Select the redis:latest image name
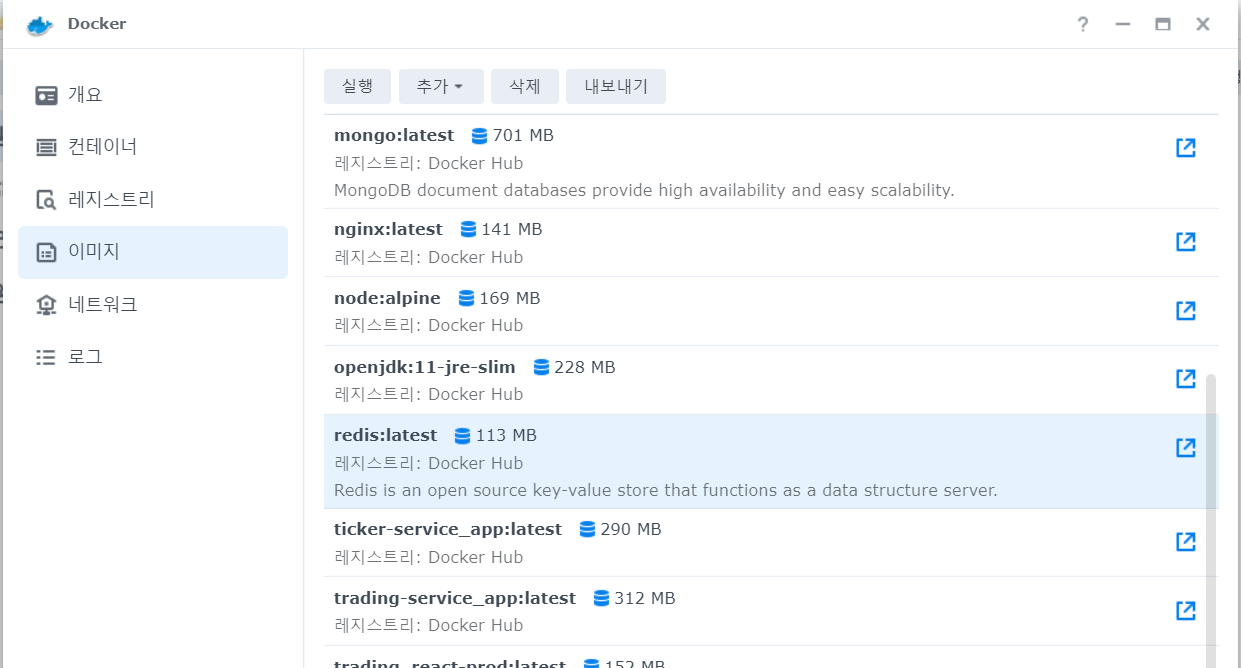The height and width of the screenshot is (668, 1241). point(386,435)
